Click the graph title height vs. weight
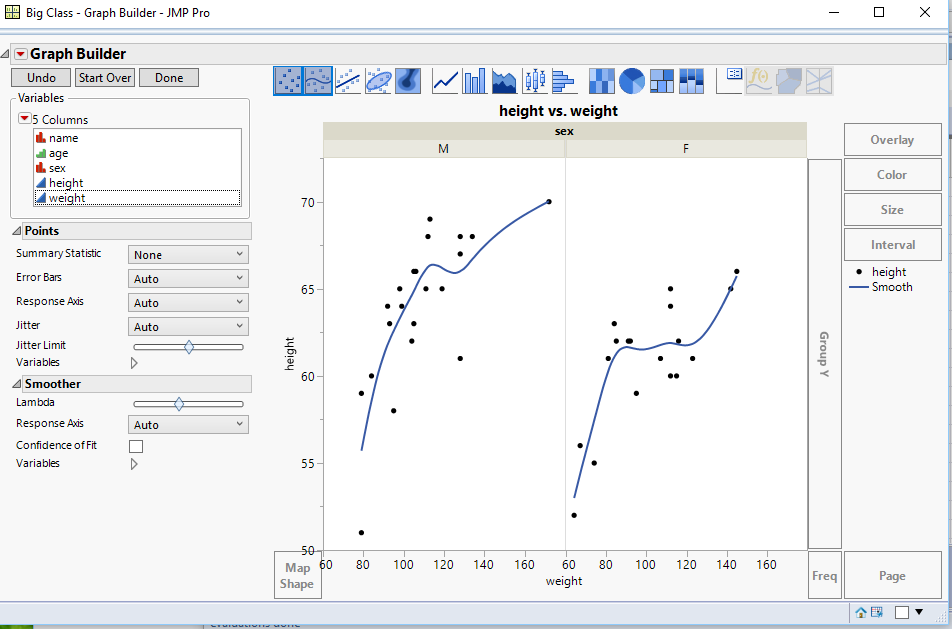 (558, 111)
